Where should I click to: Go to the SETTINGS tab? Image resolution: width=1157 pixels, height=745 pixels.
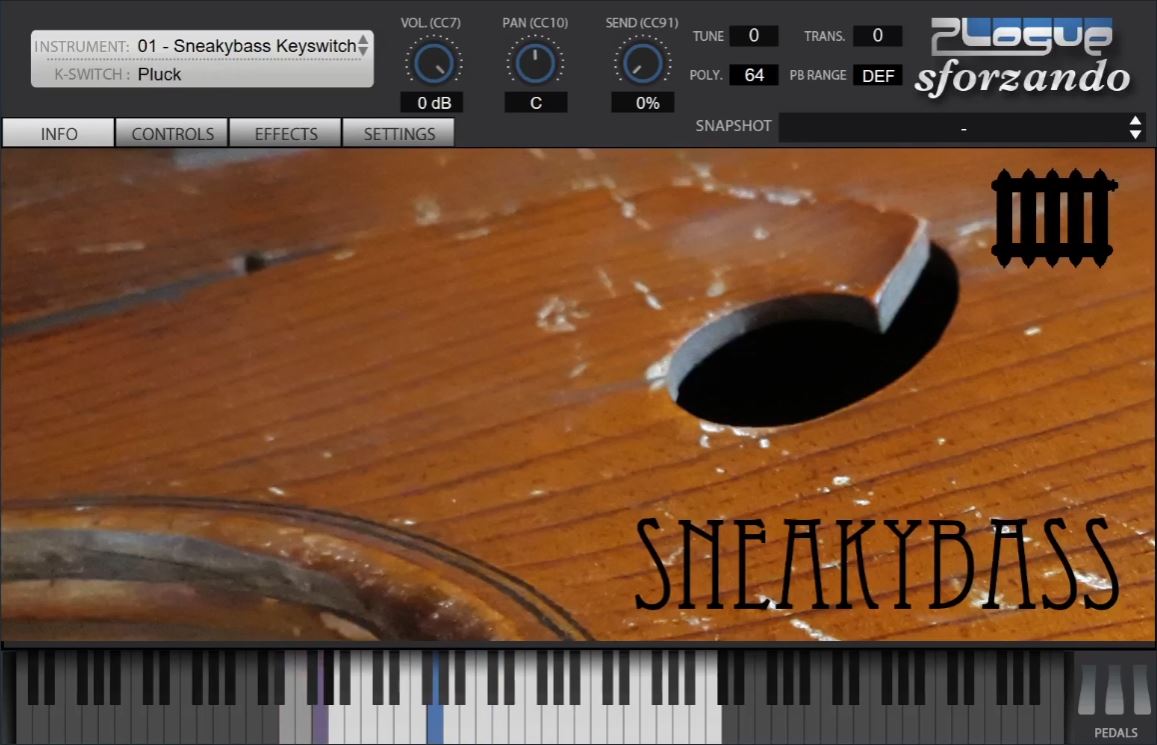coord(399,134)
